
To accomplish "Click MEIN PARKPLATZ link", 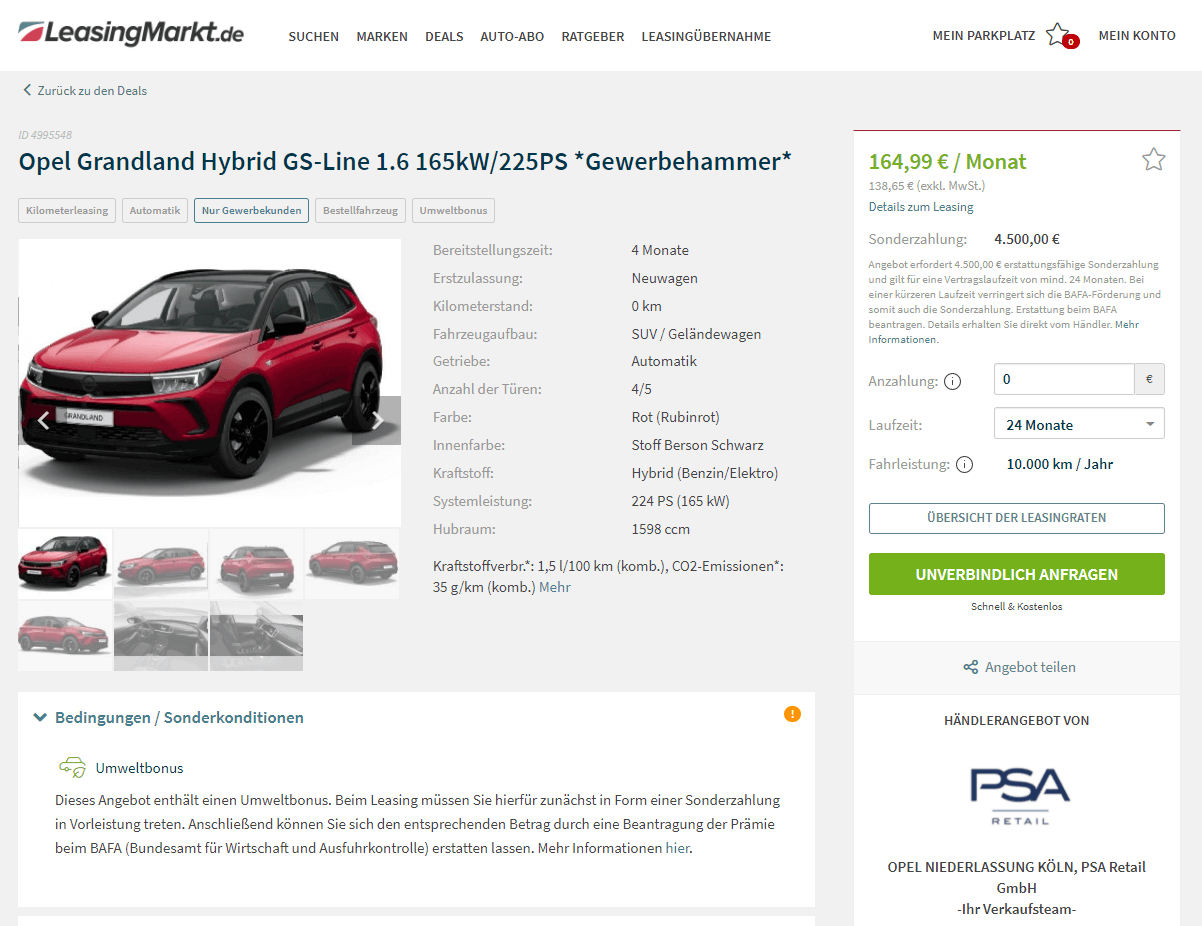I will click(x=984, y=36).
